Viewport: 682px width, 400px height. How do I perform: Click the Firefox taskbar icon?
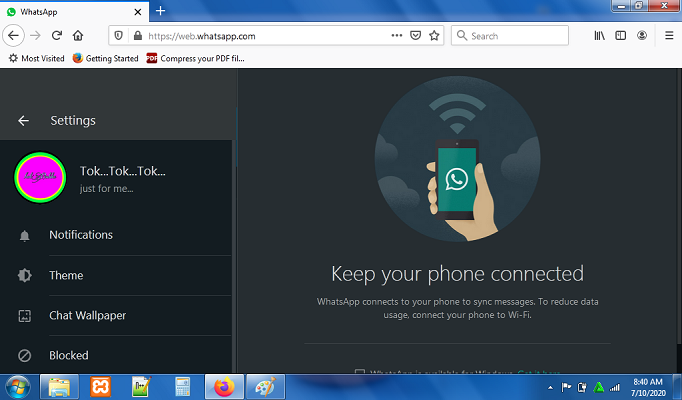(x=224, y=387)
